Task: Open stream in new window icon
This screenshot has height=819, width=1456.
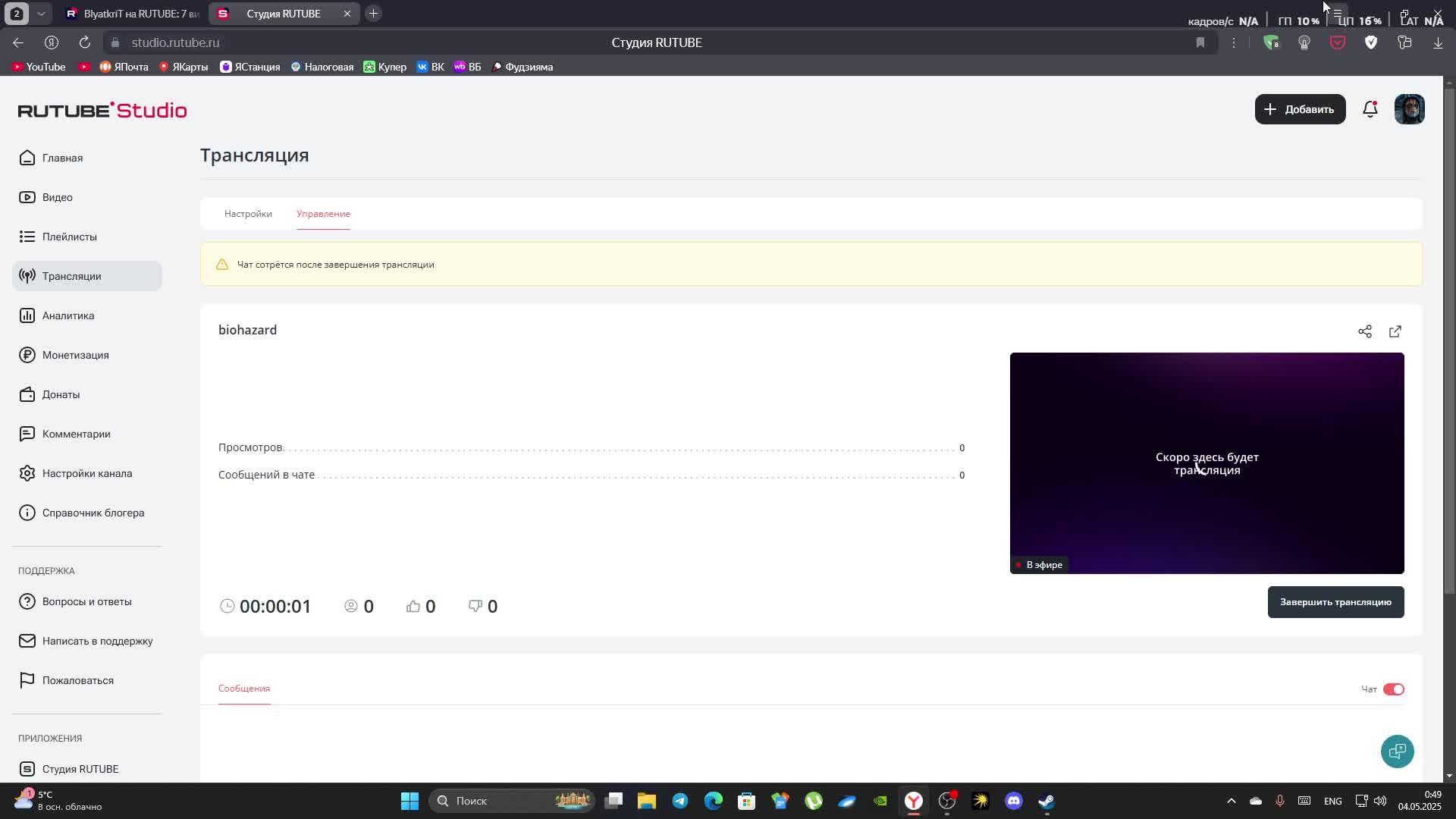Action: pyautogui.click(x=1395, y=331)
